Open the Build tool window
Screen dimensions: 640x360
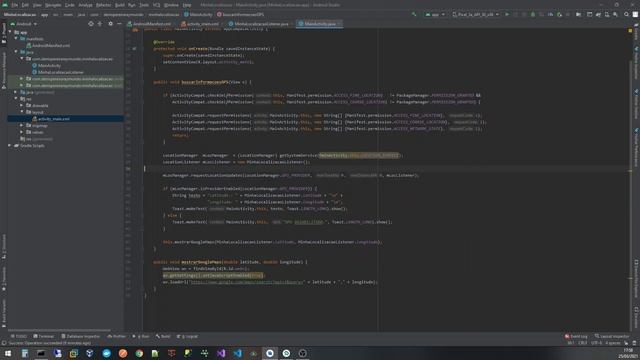tap(163, 336)
